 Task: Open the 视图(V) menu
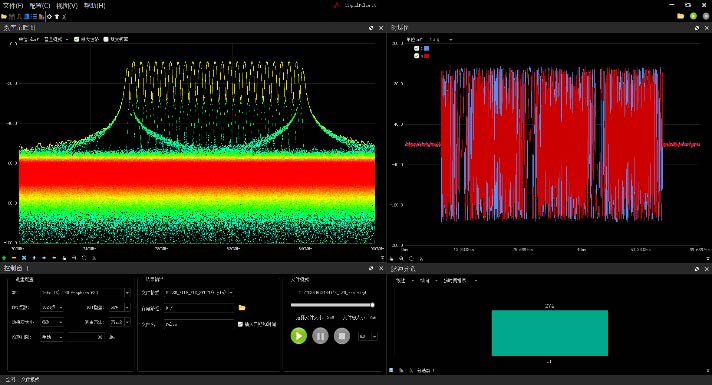tap(67, 6)
